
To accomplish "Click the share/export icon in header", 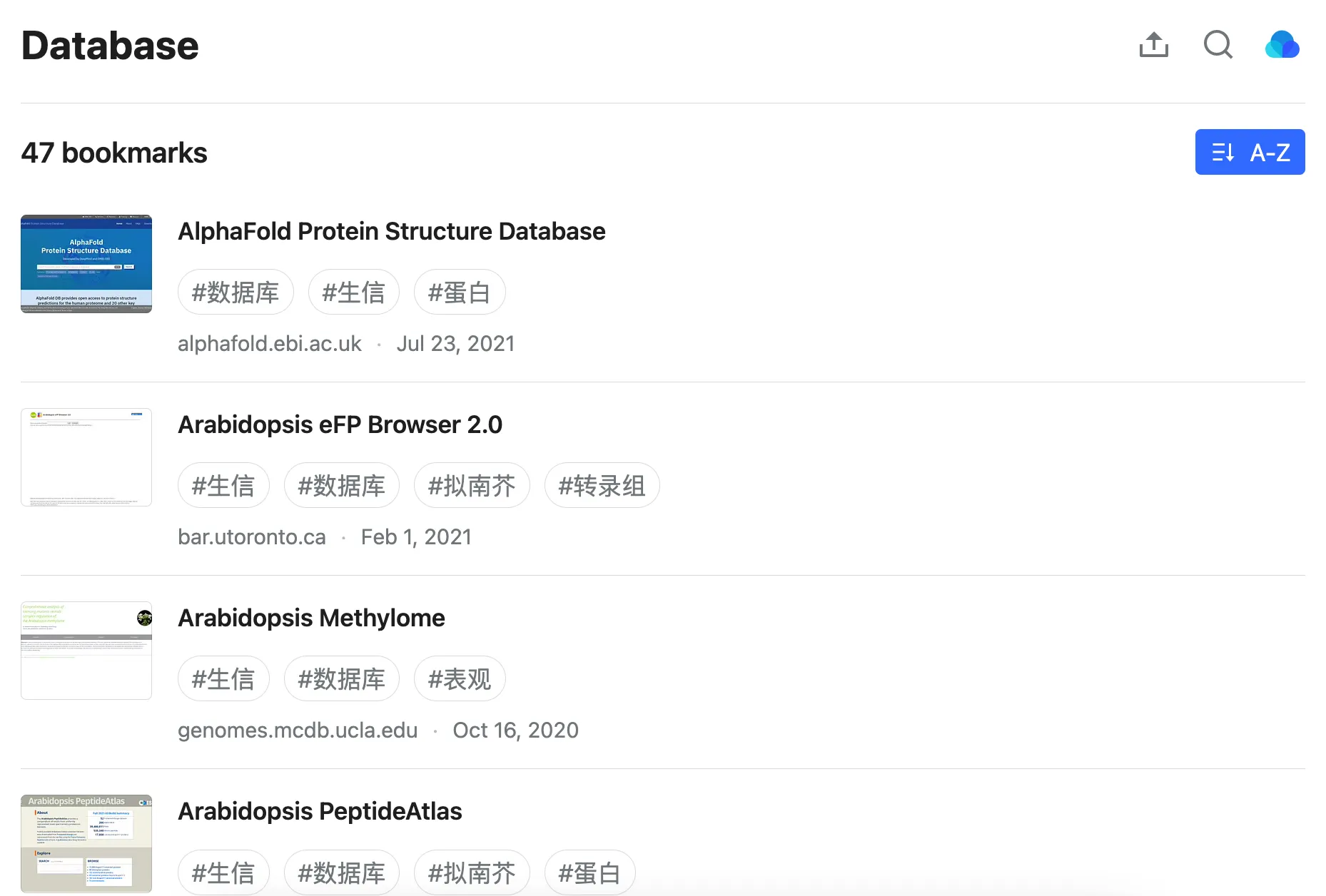I will (1153, 45).
